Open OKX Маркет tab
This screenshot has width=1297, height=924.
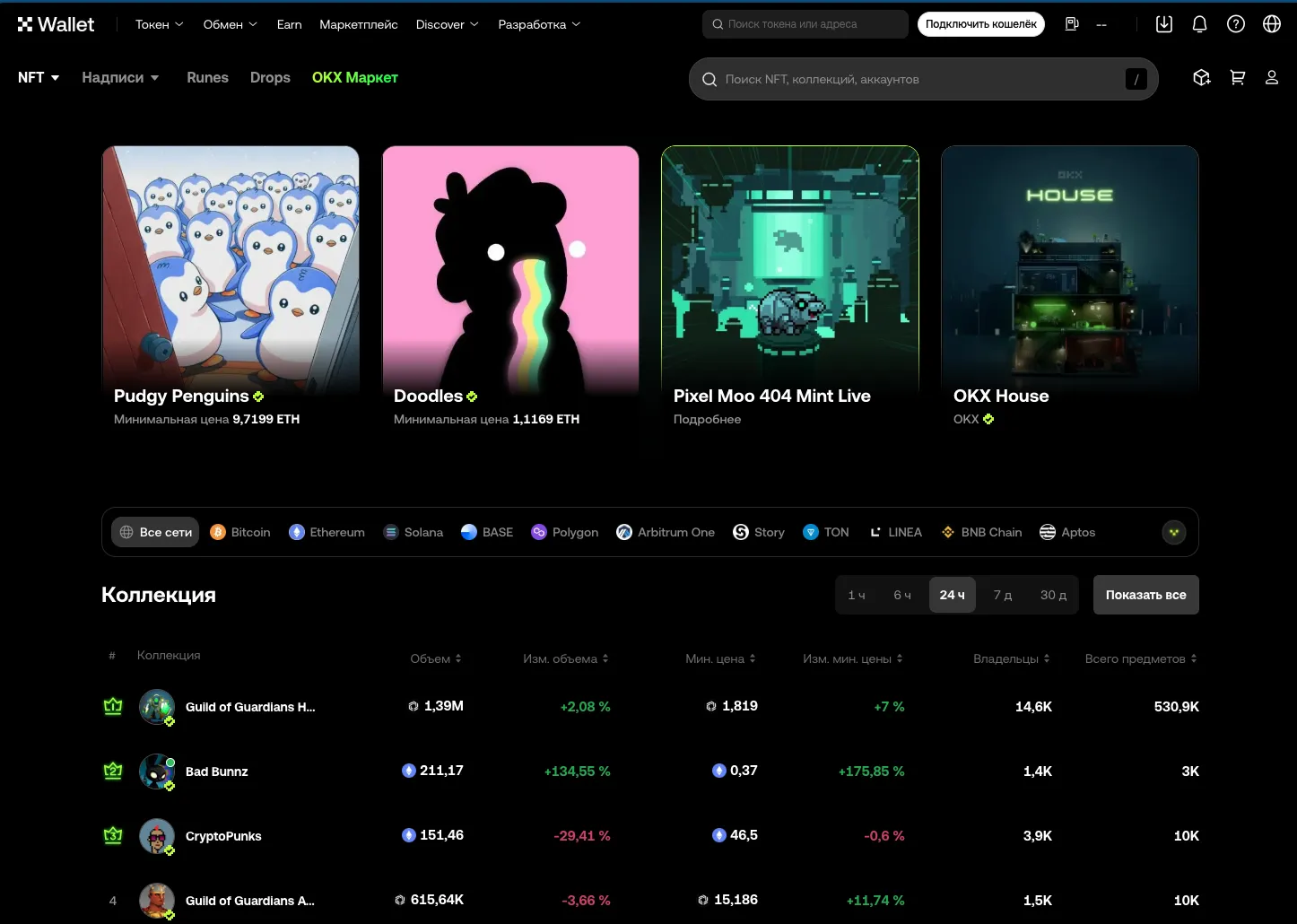355,78
